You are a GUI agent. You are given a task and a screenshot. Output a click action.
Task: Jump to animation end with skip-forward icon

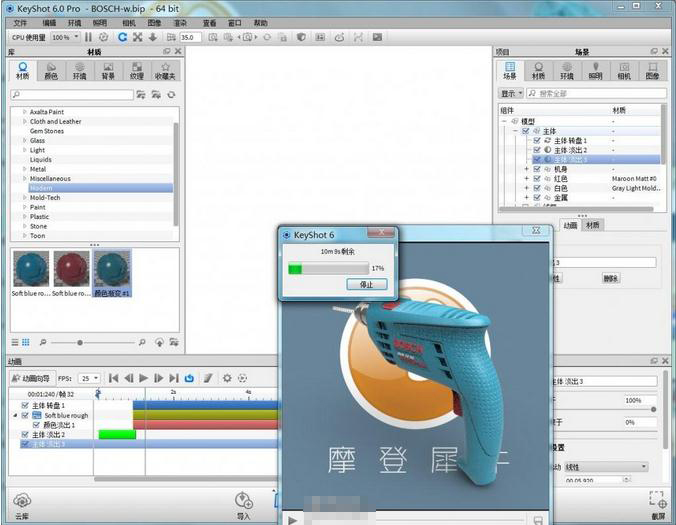tap(174, 378)
